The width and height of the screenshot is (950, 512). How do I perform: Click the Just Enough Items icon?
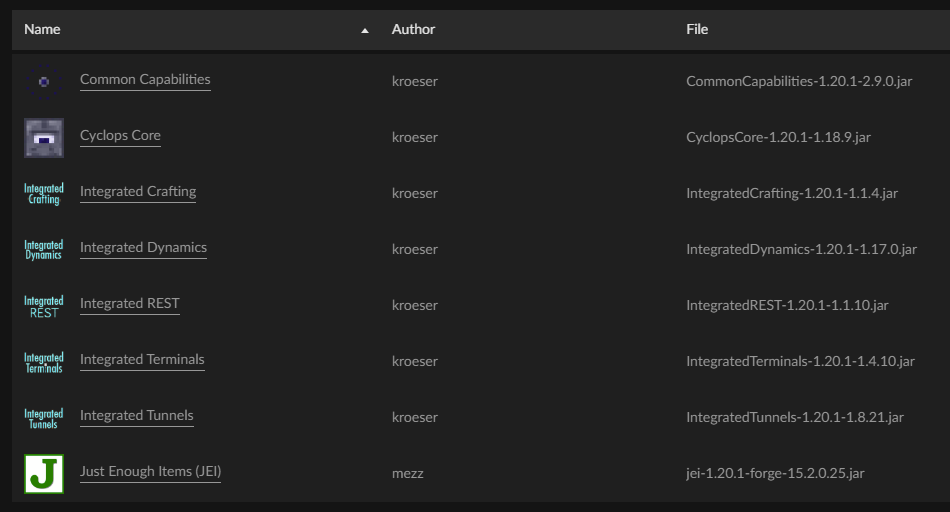tap(43, 473)
